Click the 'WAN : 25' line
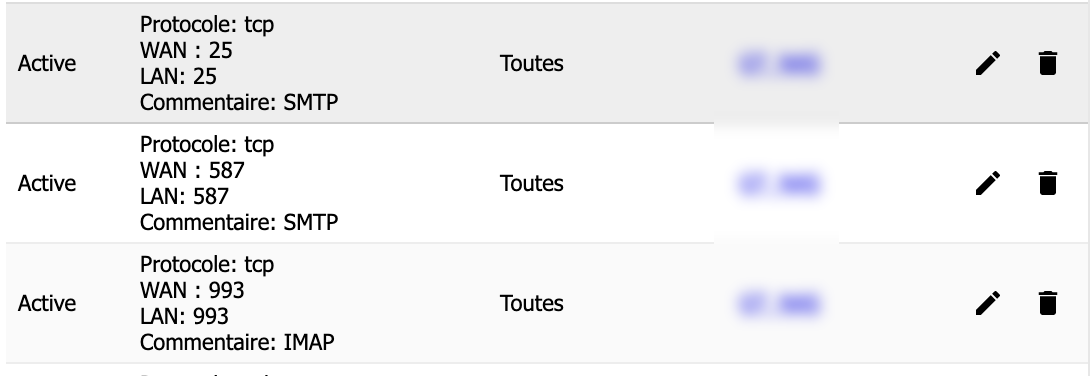 point(186,50)
